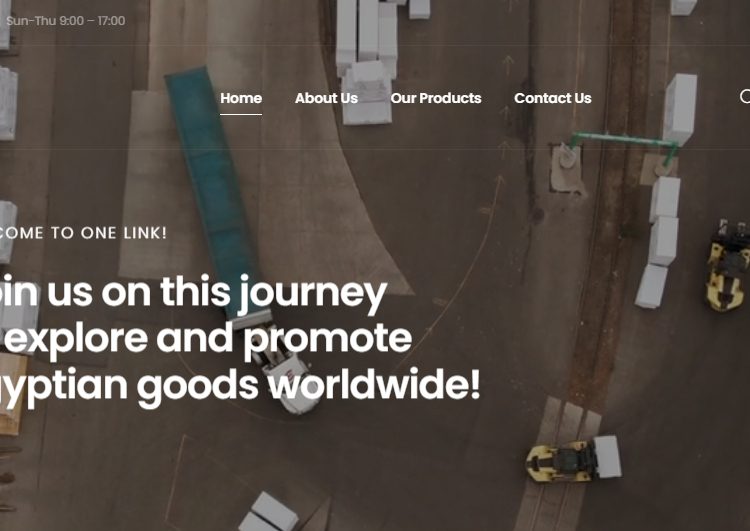This screenshot has height=531, width=750.
Task: Click the 'explore and promote' headline line
Action: 207,339
